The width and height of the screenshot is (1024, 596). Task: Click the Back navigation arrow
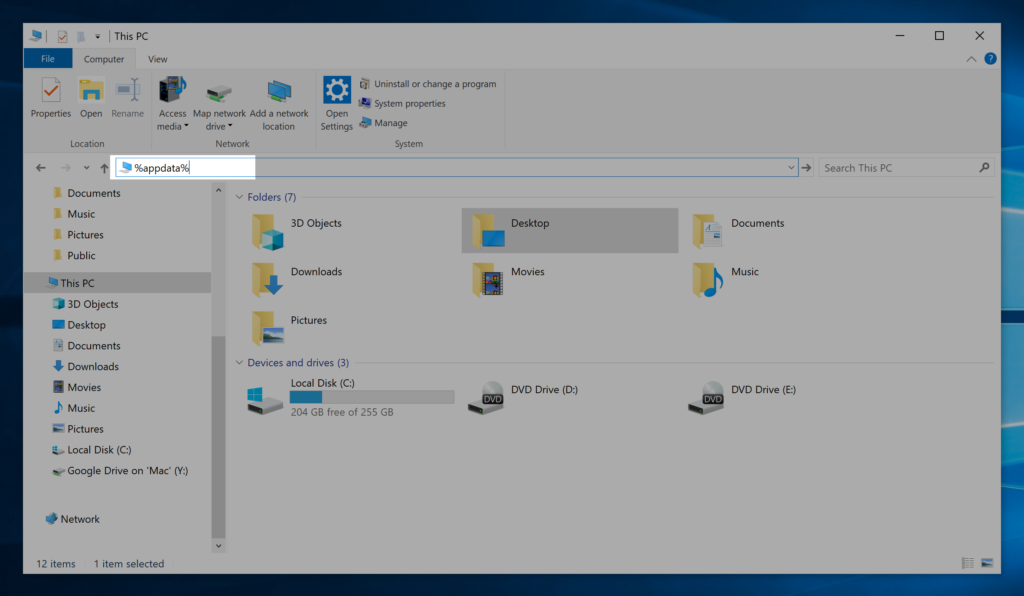tap(41, 168)
